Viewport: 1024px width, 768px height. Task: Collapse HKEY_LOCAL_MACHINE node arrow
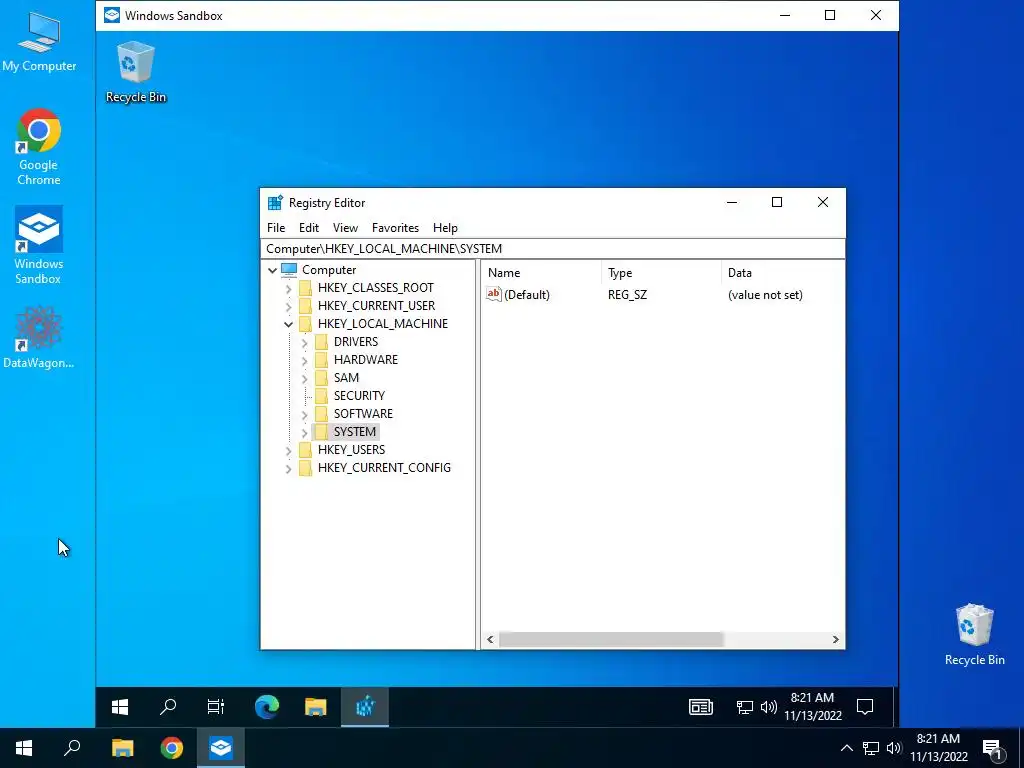click(x=289, y=324)
